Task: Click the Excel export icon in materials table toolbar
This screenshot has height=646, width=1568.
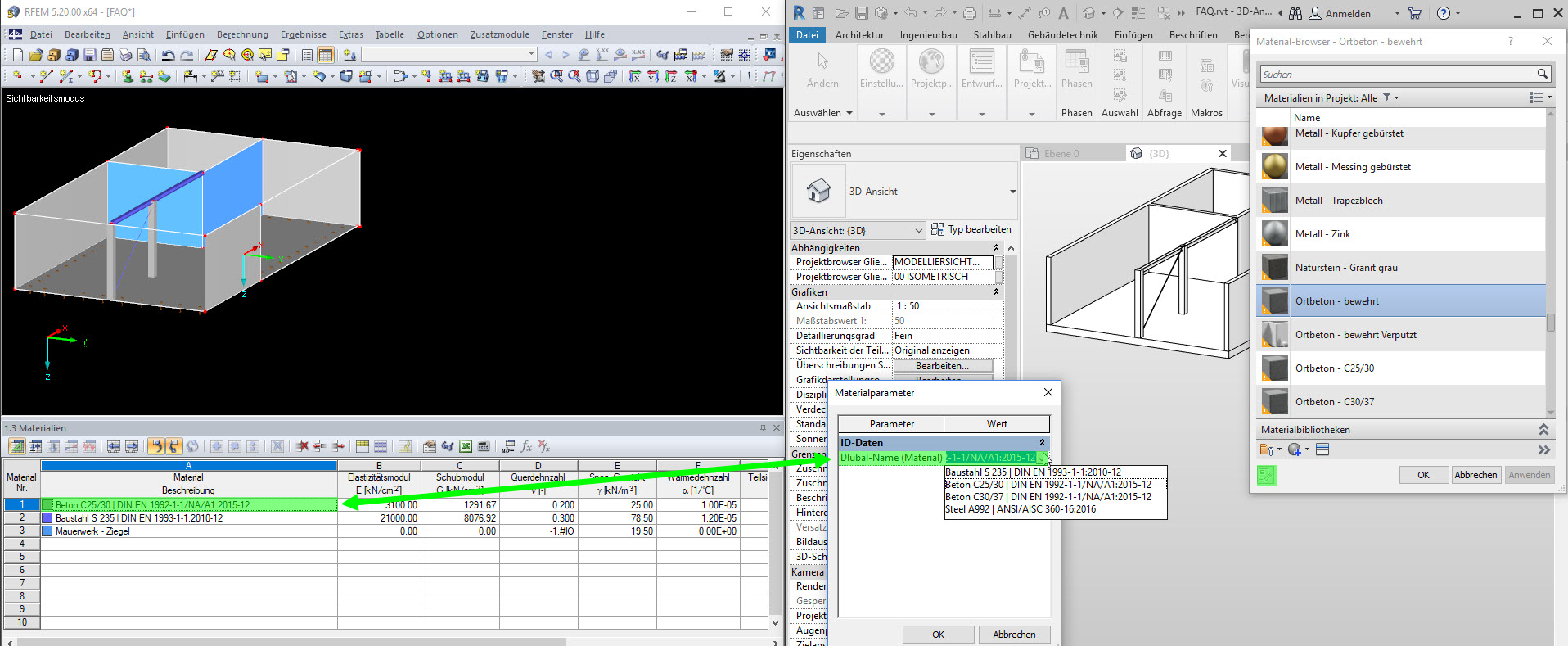Action: point(466,446)
